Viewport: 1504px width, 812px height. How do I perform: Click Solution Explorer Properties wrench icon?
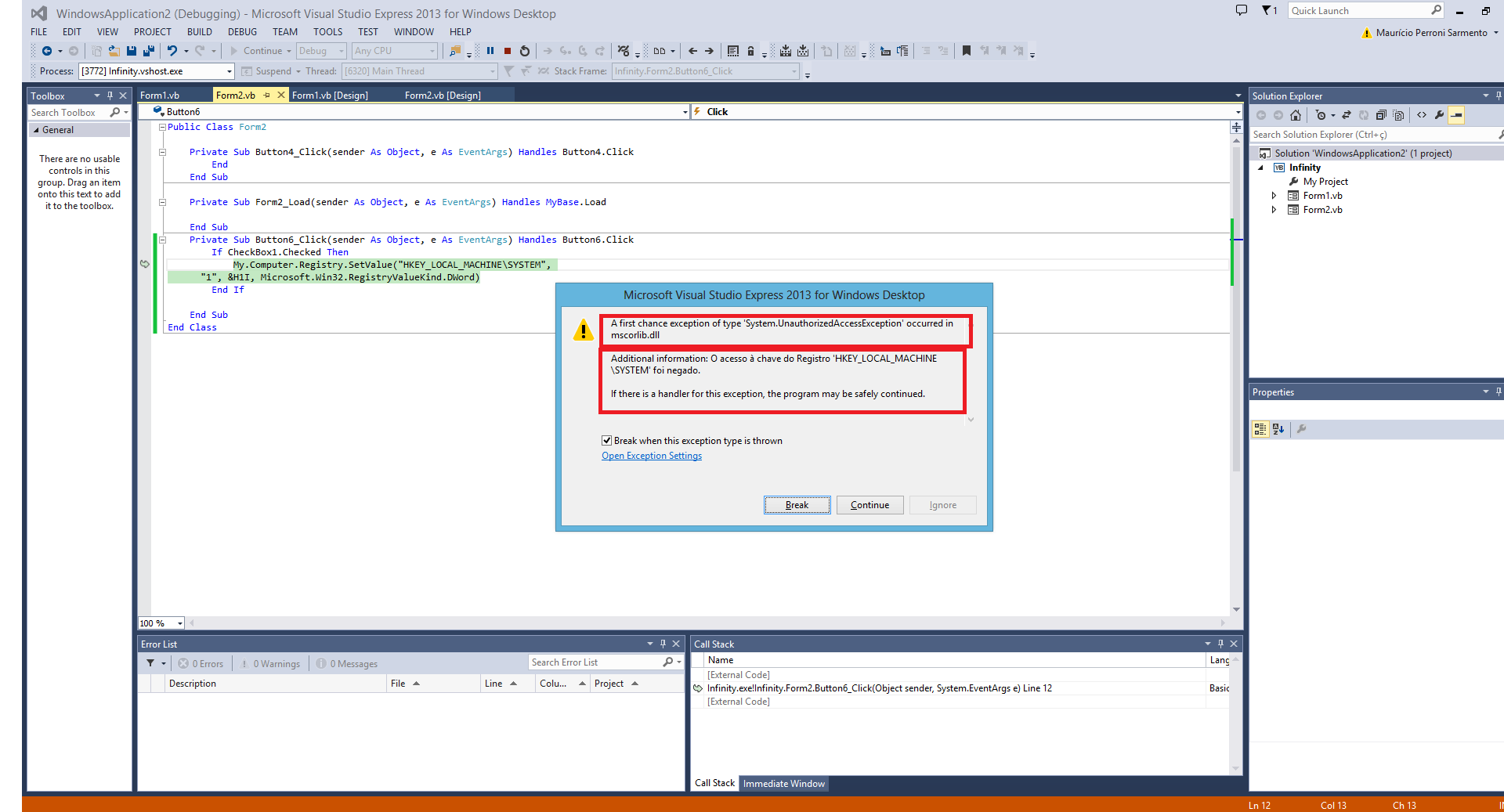tap(1439, 115)
